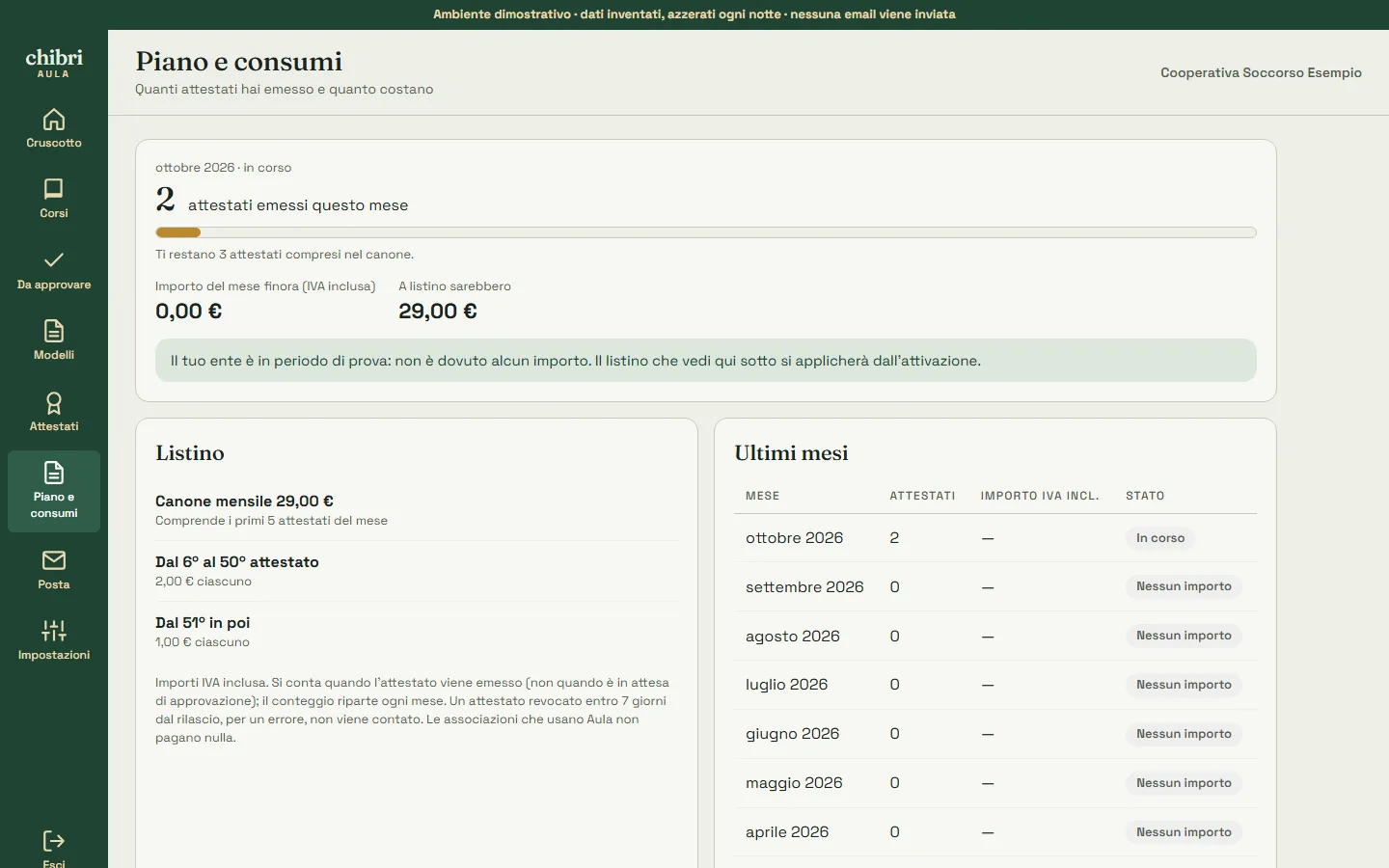This screenshot has width=1389, height=868.
Task: Open the Impostazioni sliders icon
Action: point(54,631)
